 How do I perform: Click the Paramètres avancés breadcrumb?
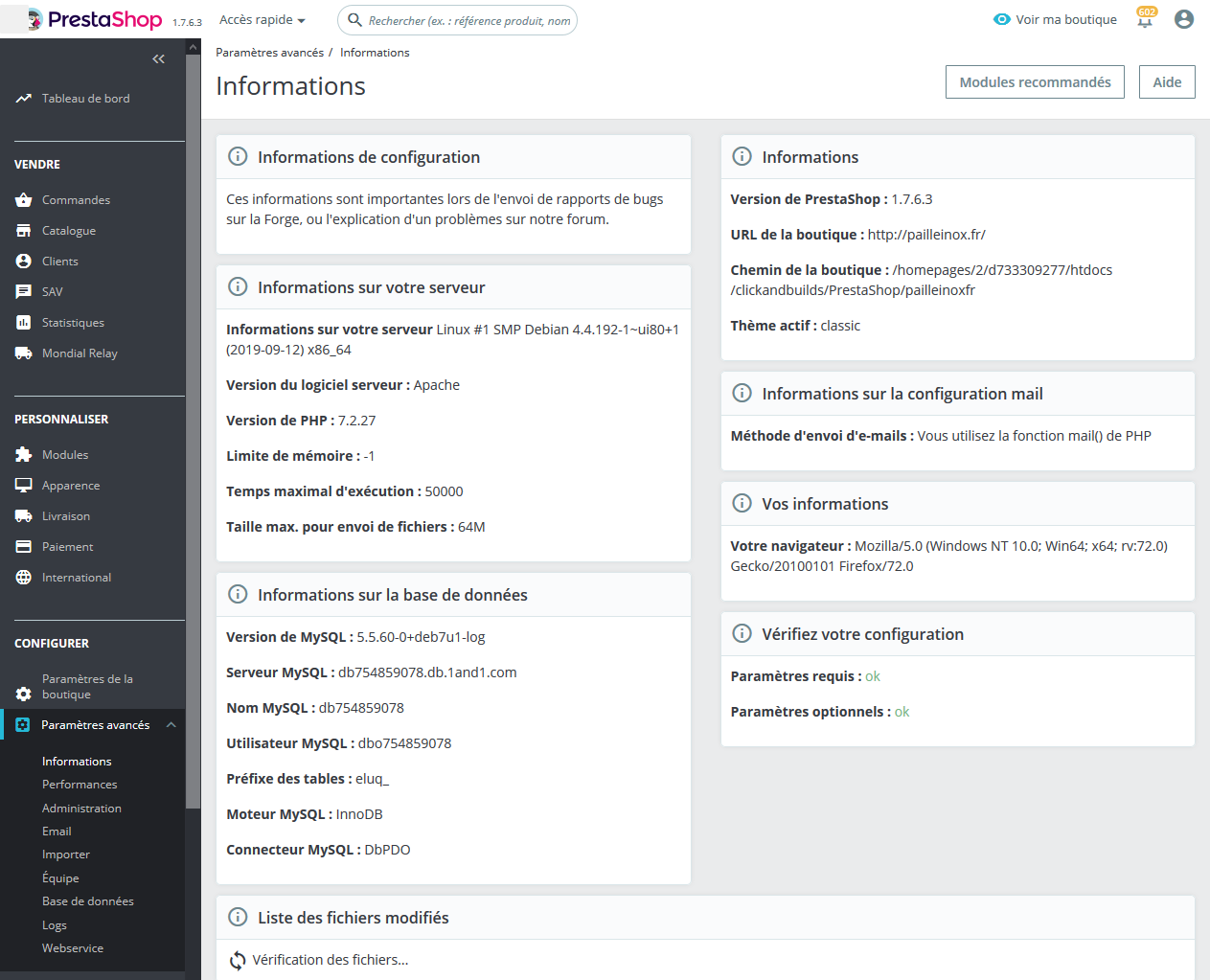coord(269,53)
